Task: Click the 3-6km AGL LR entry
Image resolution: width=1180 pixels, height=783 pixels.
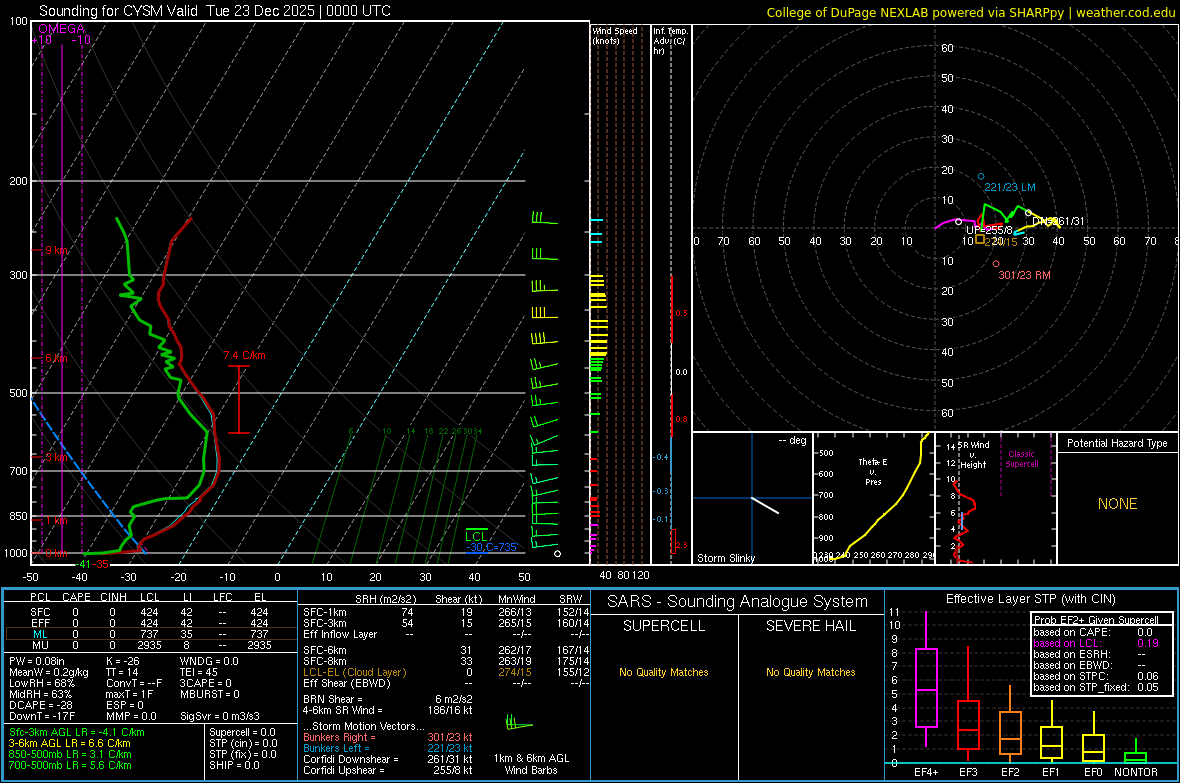Action: click(x=70, y=743)
